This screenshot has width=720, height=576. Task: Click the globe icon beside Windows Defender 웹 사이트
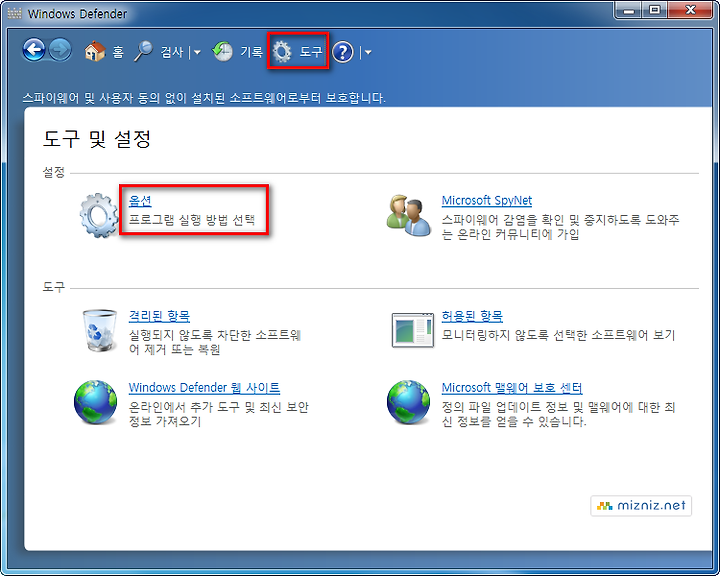[x=96, y=402]
